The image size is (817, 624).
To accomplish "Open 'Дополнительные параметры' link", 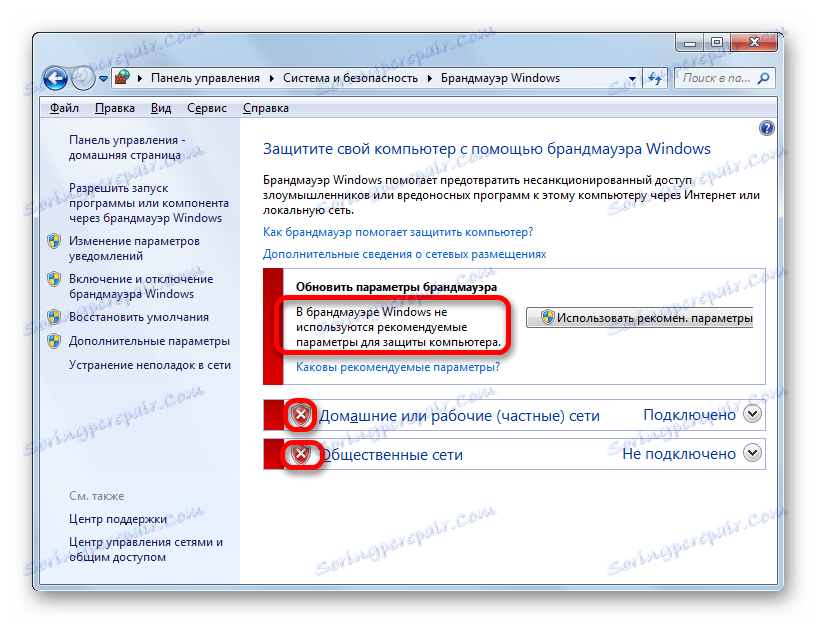I will tap(149, 341).
